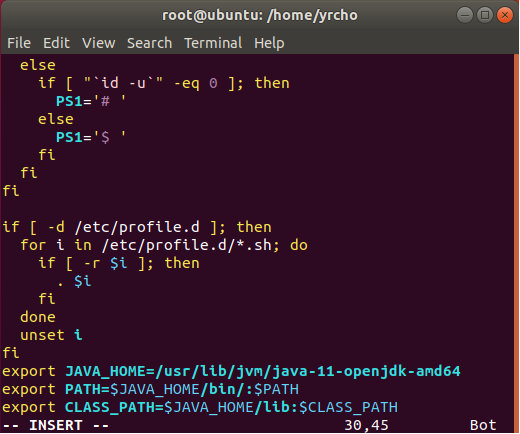Click the 'Bot' scroll position indicator

click(x=483, y=426)
